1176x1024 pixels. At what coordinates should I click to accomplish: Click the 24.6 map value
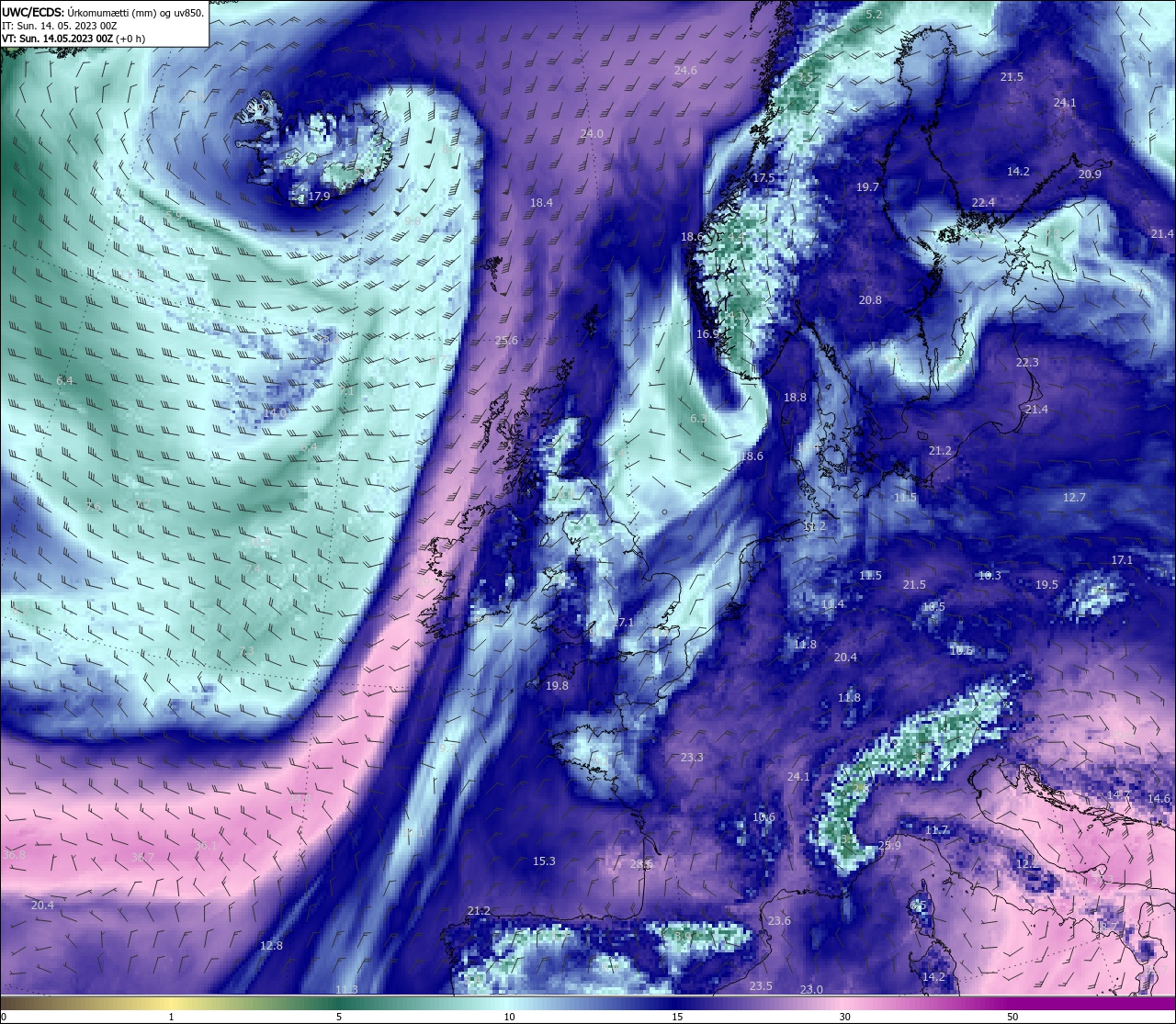685,71
